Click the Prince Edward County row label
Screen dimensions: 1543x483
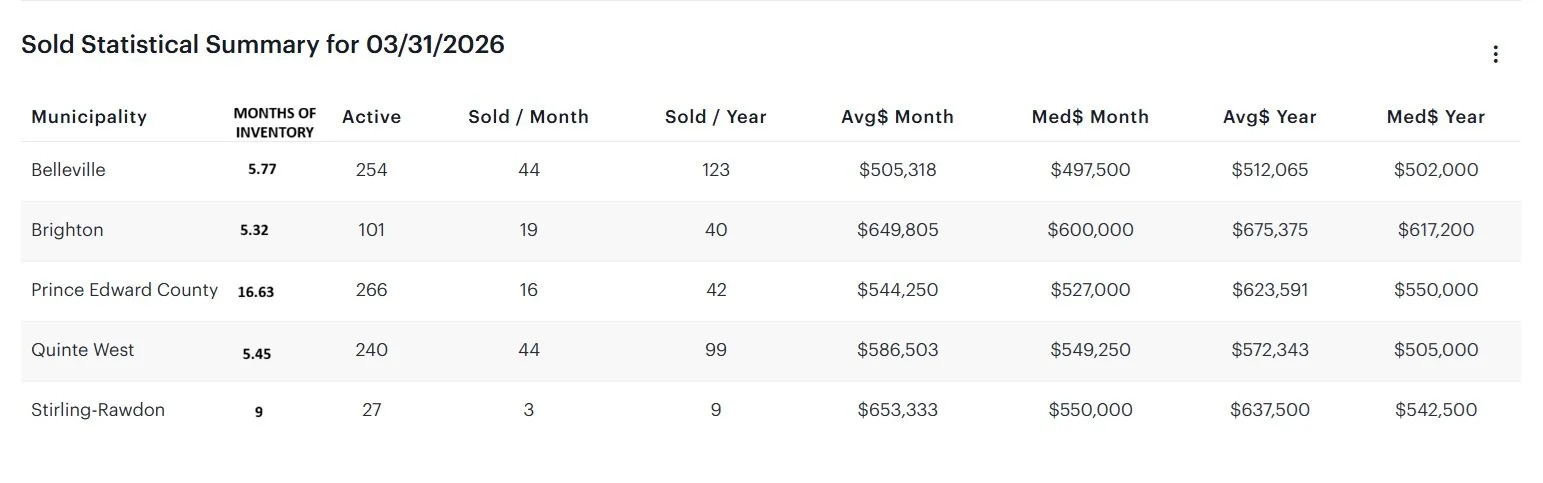coord(124,290)
